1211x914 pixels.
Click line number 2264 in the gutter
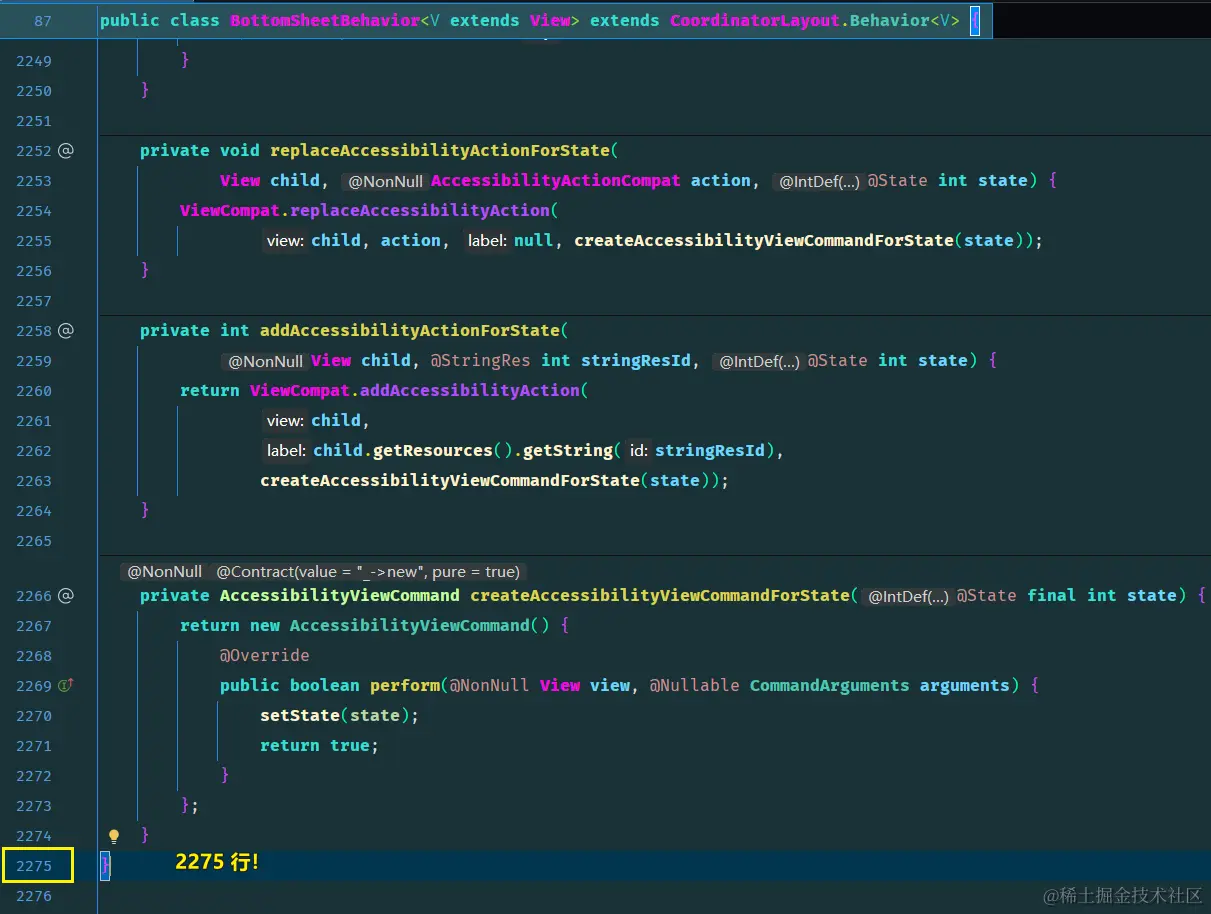pos(33,511)
